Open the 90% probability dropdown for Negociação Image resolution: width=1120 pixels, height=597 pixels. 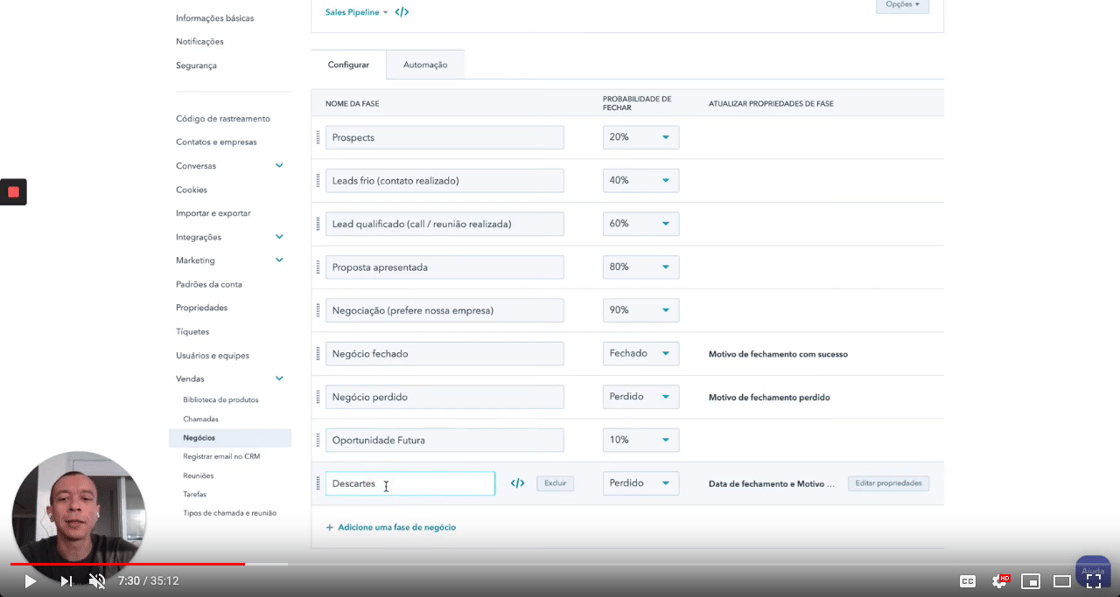[641, 310]
